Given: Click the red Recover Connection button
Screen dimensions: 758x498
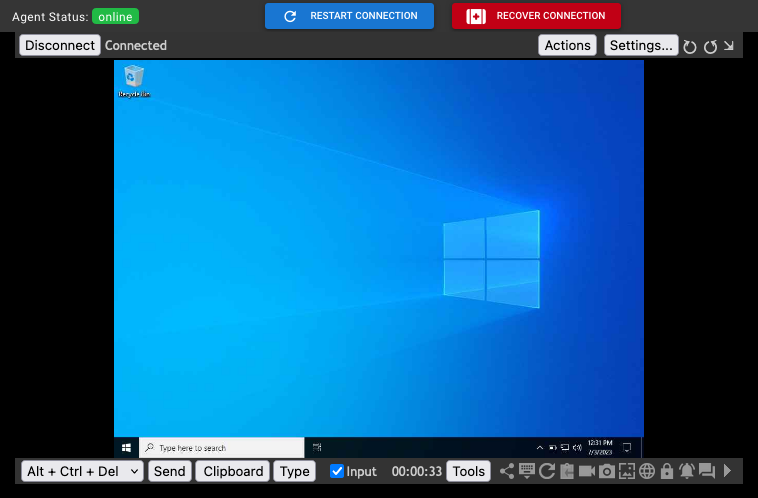Looking at the screenshot, I should coord(536,16).
